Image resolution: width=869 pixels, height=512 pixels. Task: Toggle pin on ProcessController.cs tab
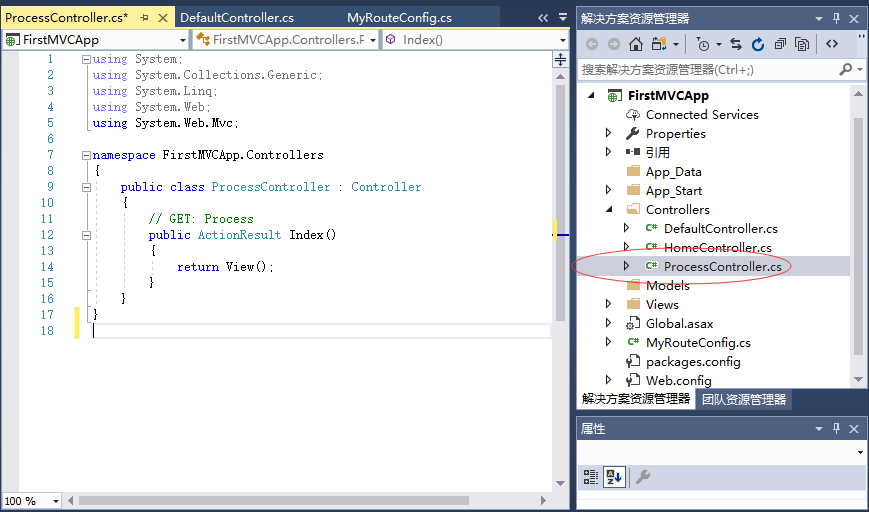(x=144, y=18)
